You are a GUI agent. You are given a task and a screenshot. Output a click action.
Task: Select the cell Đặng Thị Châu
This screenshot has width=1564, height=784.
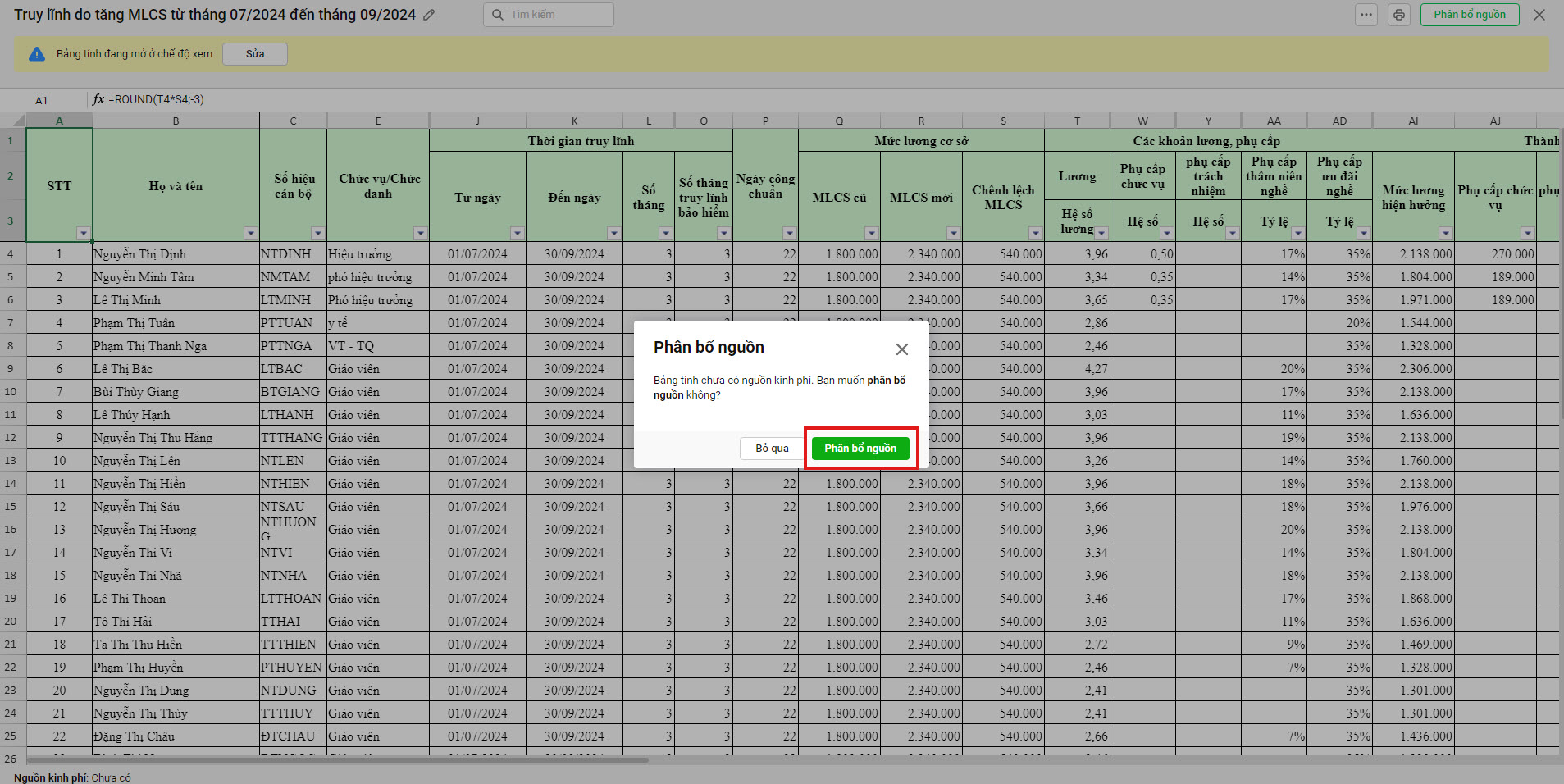click(176, 736)
